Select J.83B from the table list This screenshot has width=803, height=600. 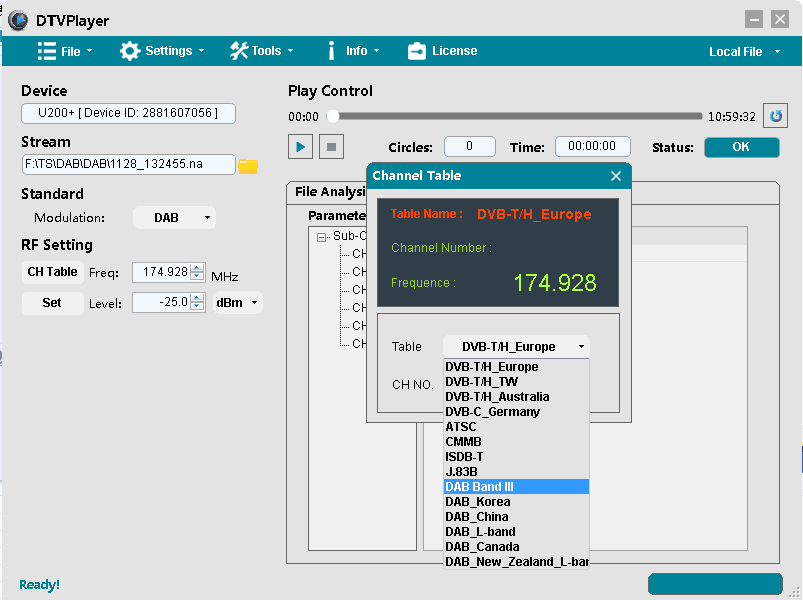click(516, 472)
